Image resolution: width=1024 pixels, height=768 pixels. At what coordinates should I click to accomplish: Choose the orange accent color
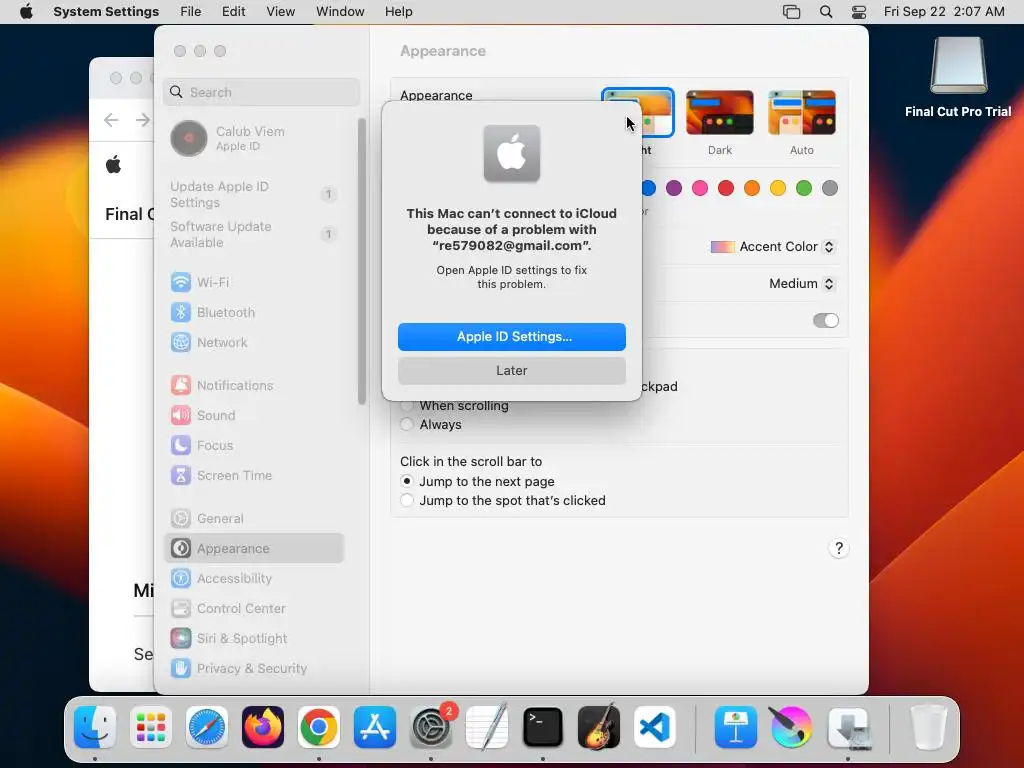(x=752, y=188)
